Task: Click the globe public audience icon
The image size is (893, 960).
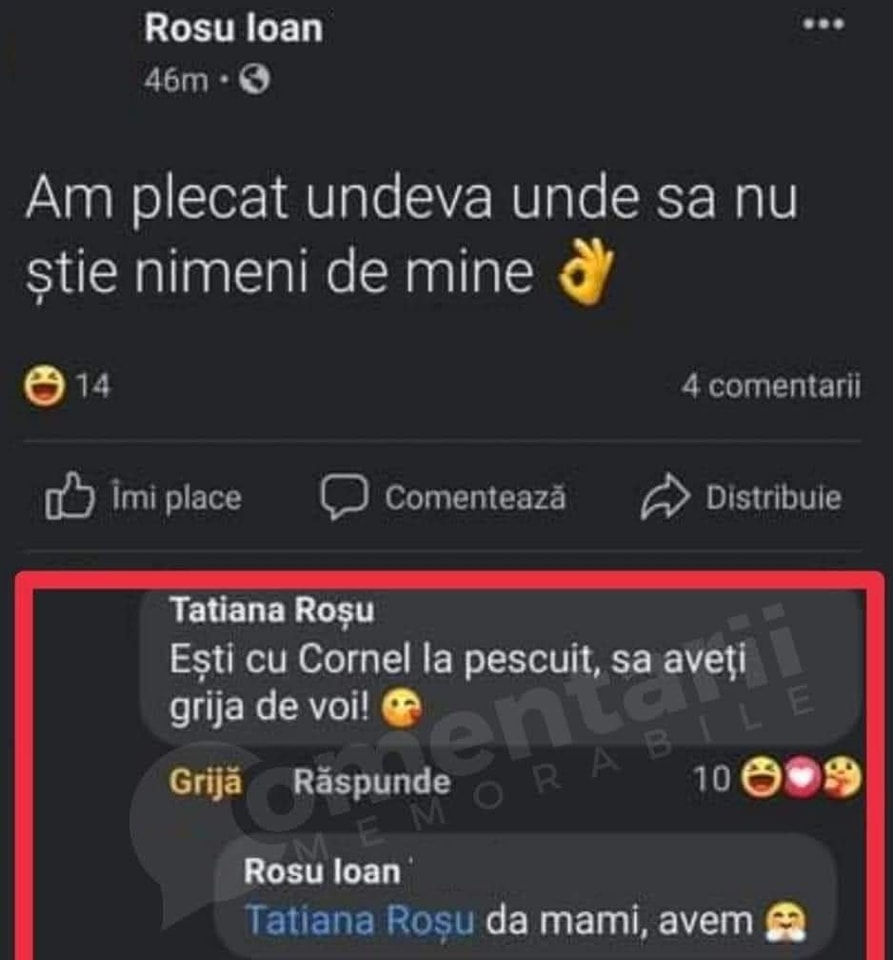Action: click(255, 80)
